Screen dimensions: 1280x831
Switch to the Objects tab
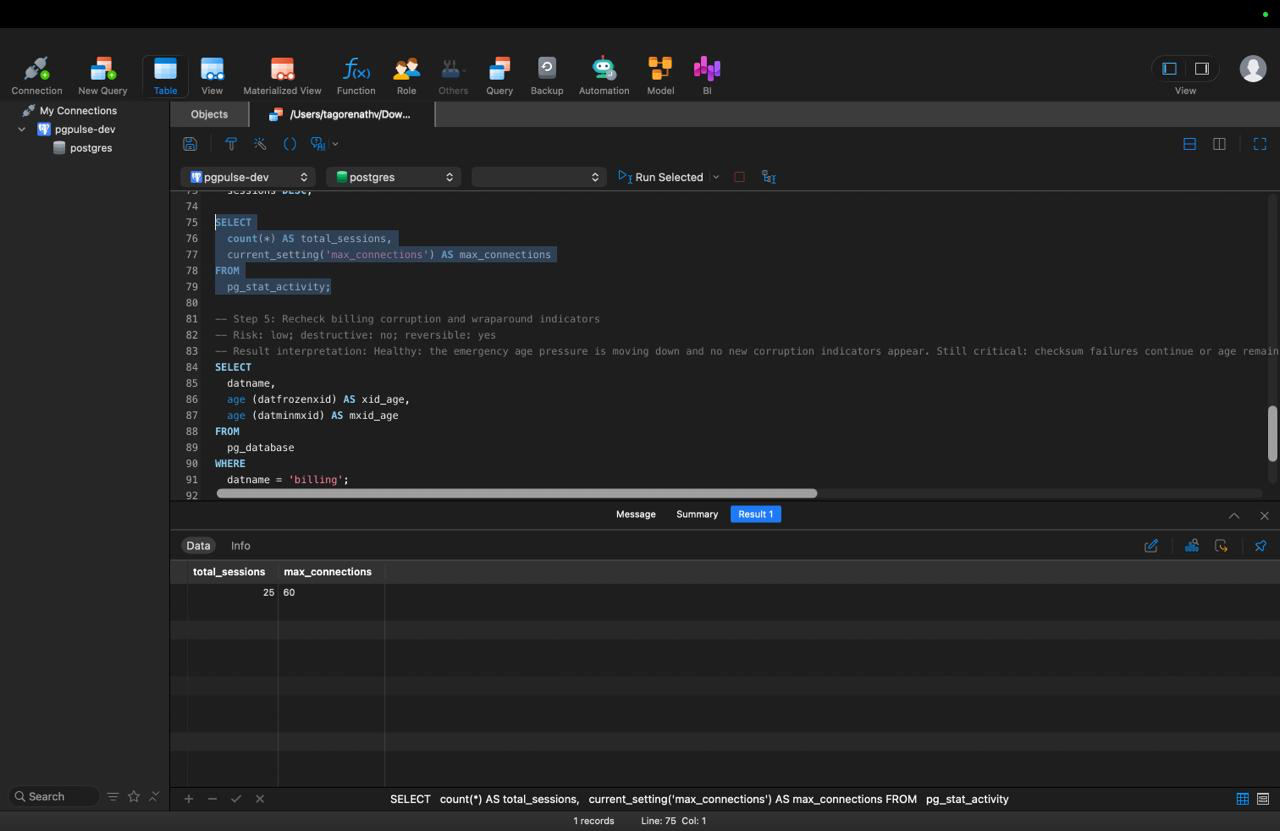tap(209, 114)
